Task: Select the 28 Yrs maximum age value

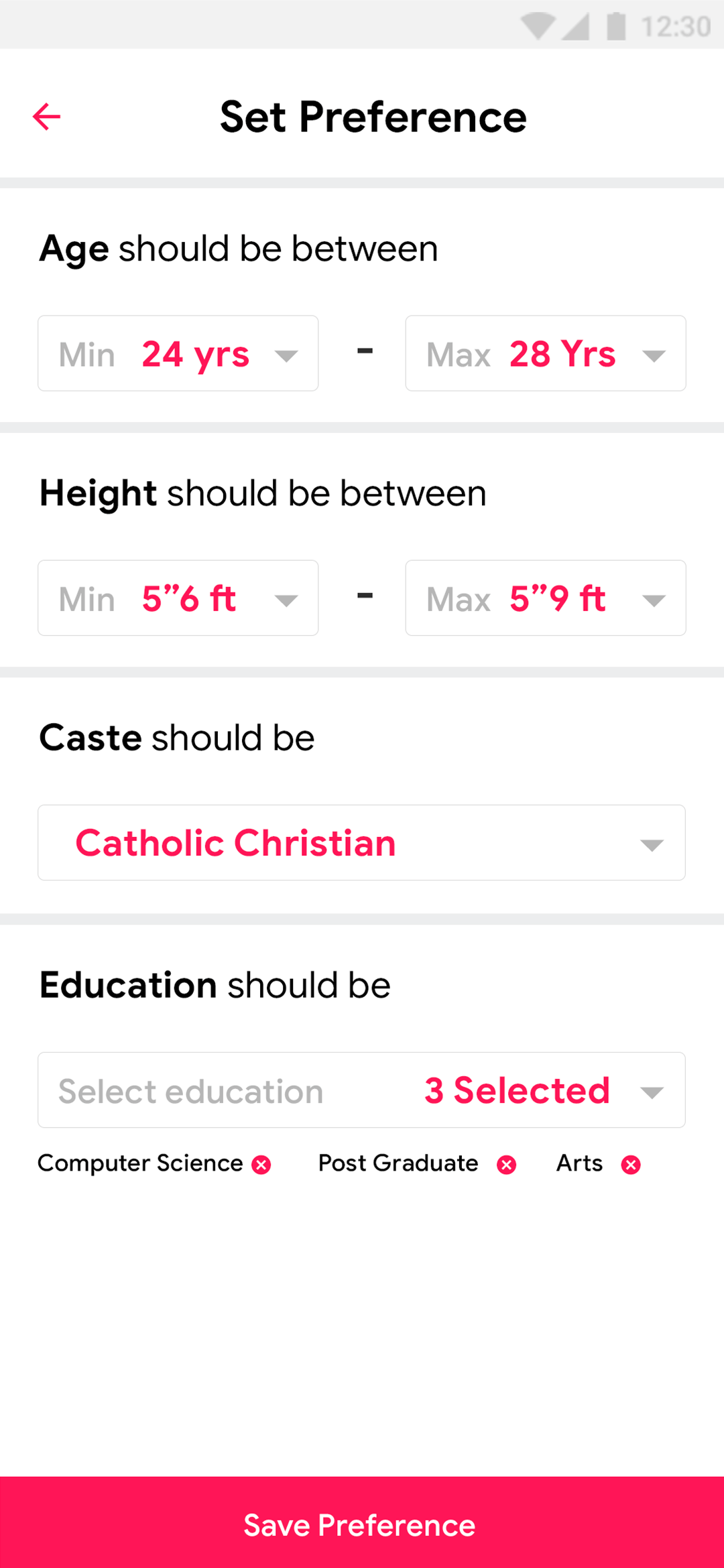Action: [562, 354]
